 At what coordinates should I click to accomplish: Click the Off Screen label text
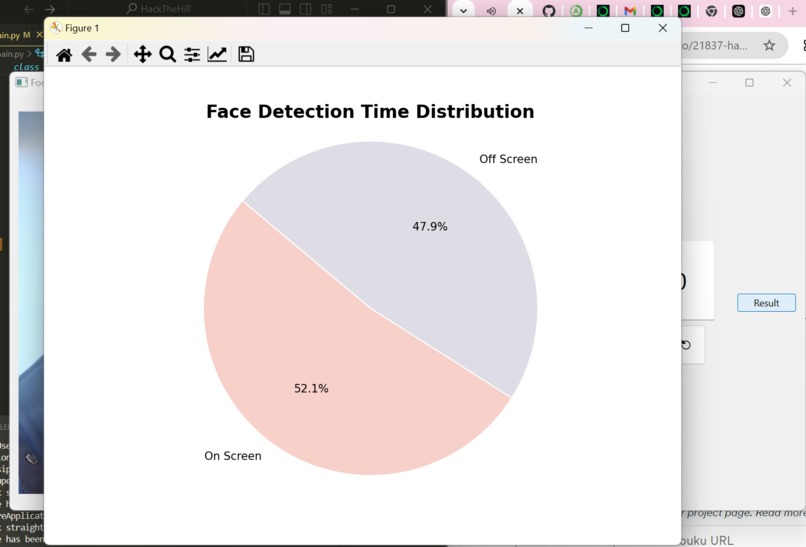(508, 159)
